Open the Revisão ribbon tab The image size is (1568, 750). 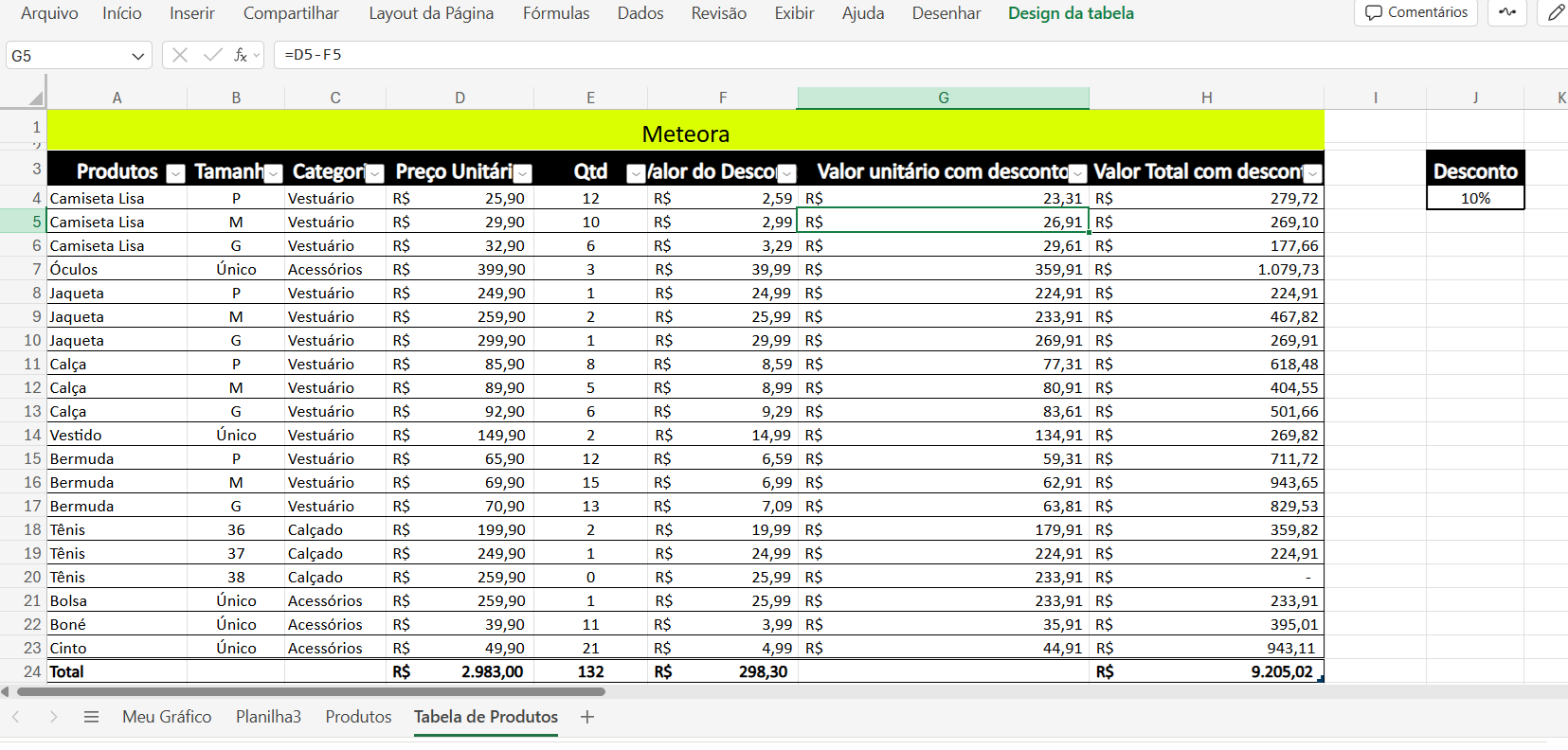click(x=718, y=13)
